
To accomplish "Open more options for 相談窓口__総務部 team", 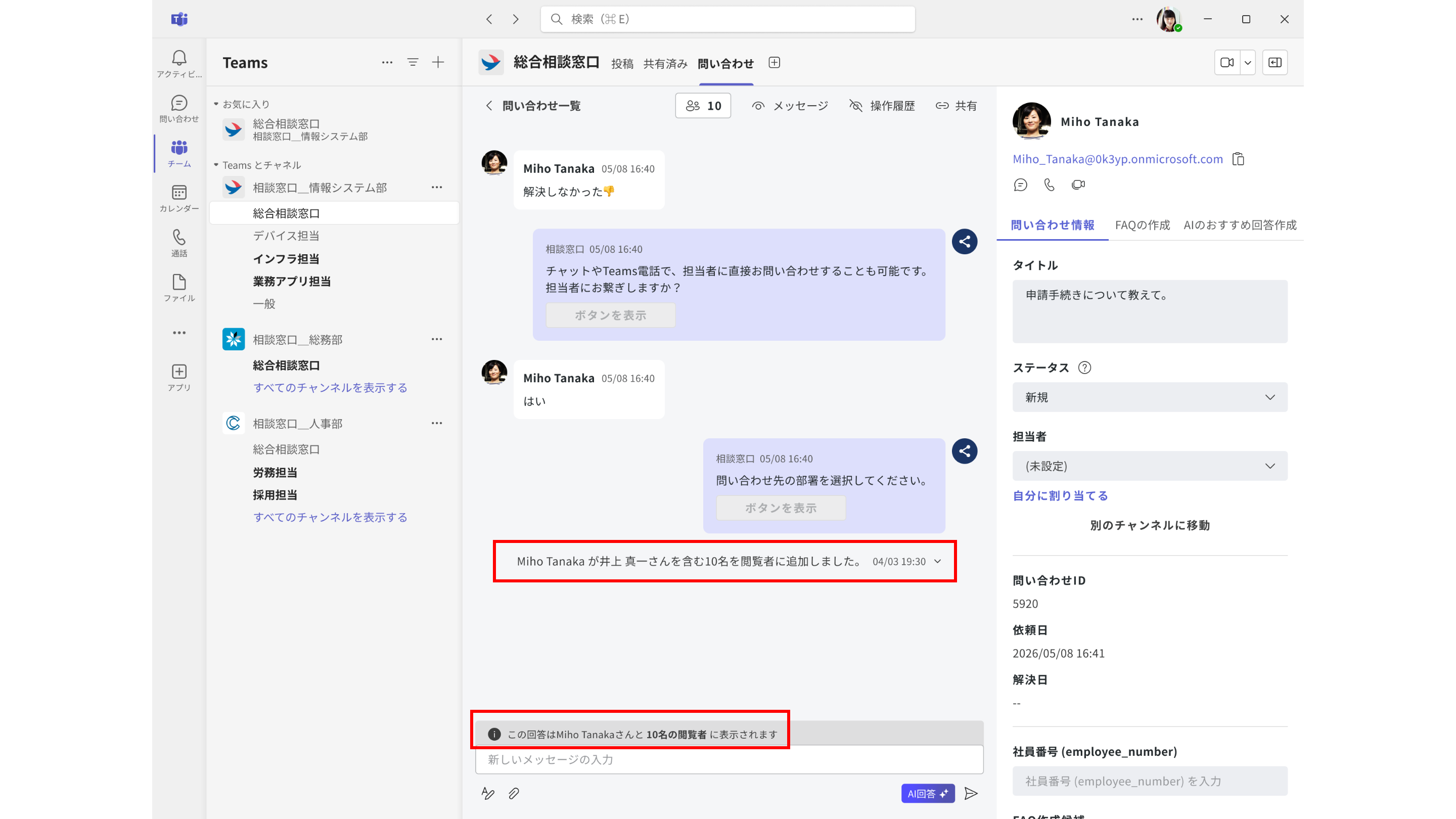I will 437,339.
